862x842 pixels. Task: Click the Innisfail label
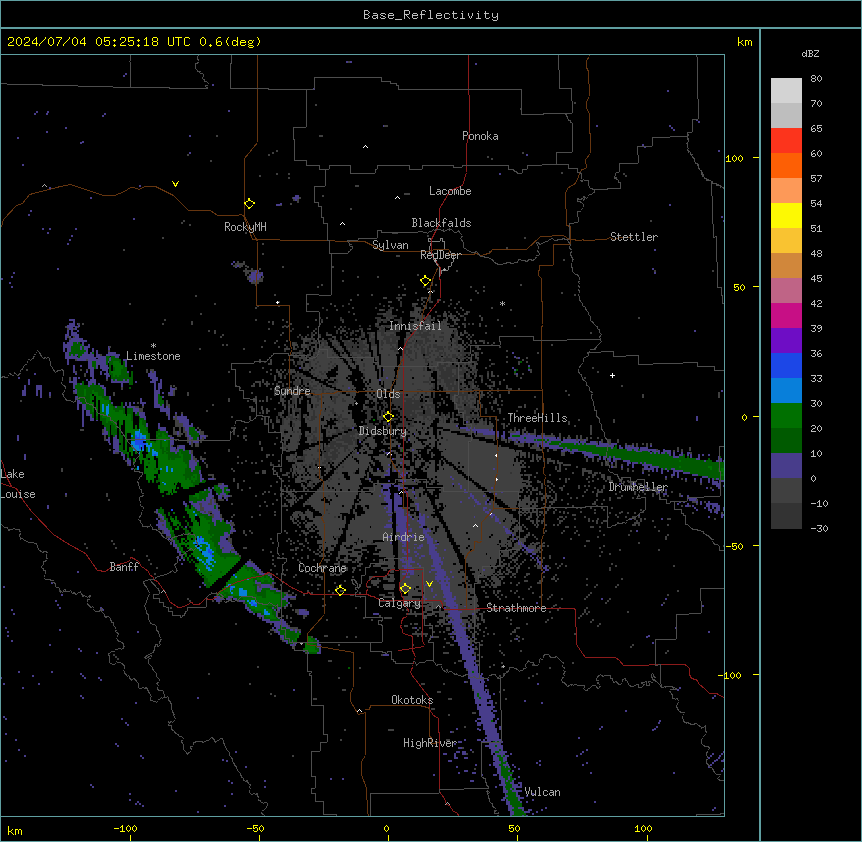415,326
